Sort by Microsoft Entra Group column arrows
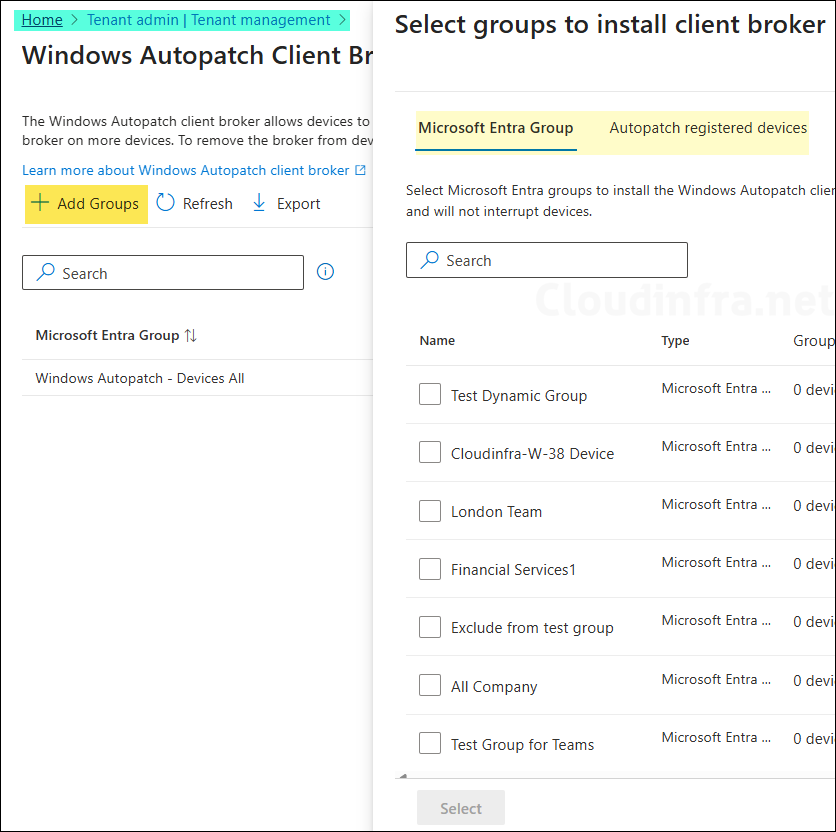The height and width of the screenshot is (832, 836). click(190, 336)
